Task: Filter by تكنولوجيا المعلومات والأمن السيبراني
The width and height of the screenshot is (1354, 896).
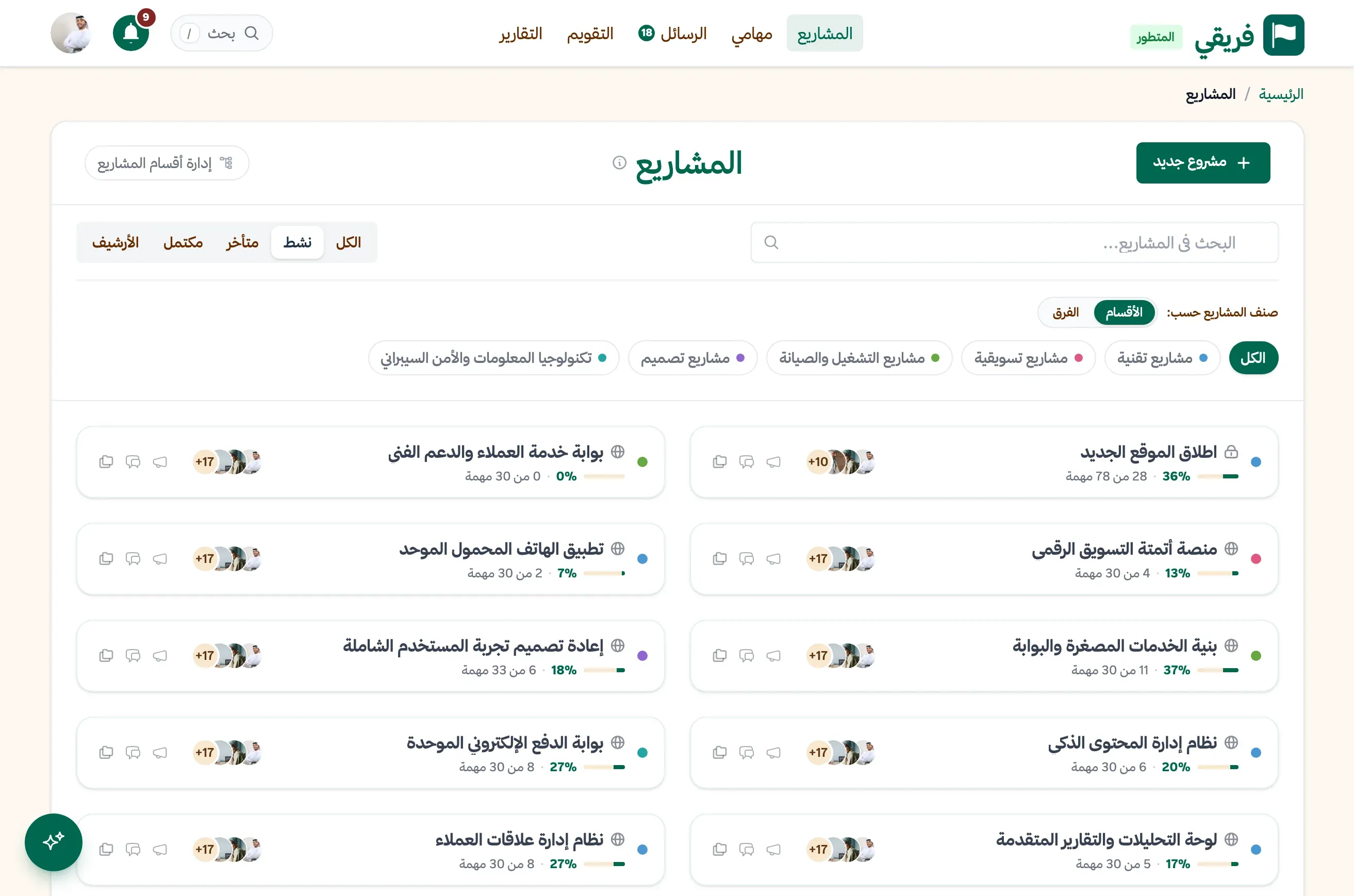Action: pos(494,358)
